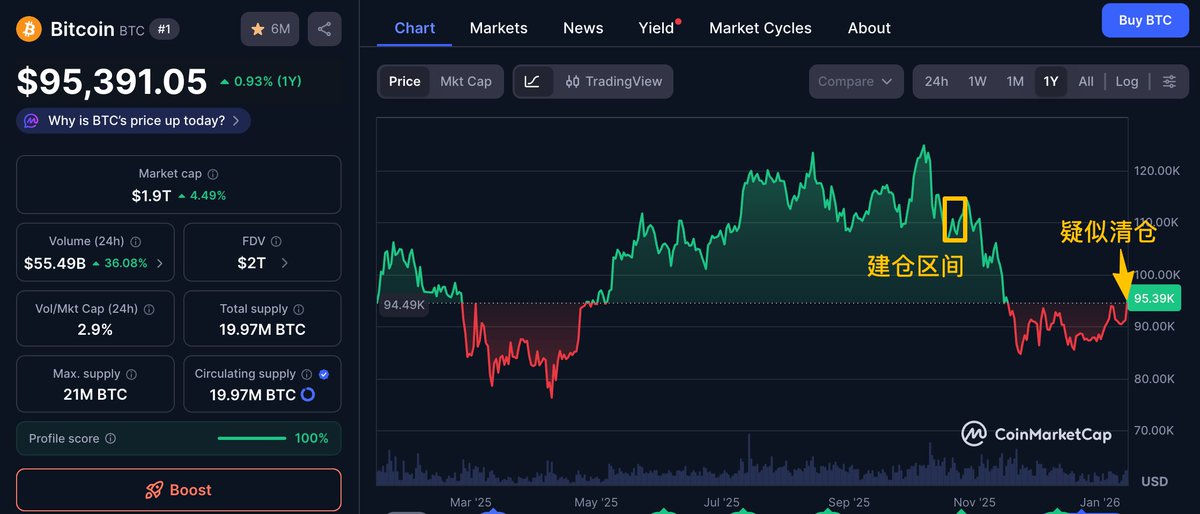Switch to TradingView candlestick chart
This screenshot has height=514, width=1200.
point(613,81)
